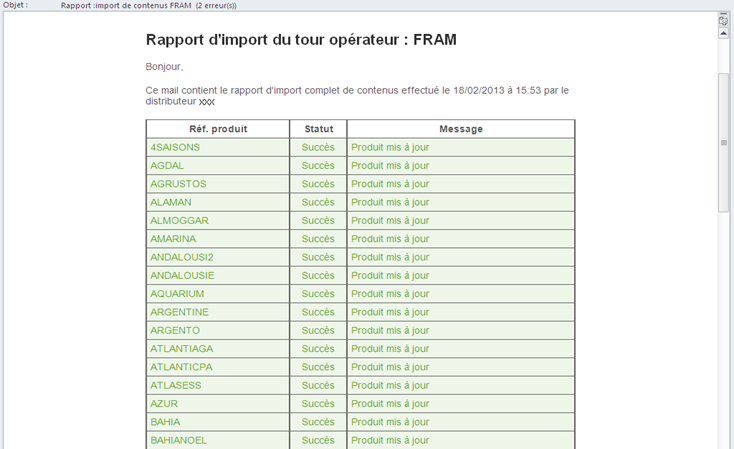Click the small icon above the scroll arrow
Screen dimensions: 734x449
coord(723,20)
